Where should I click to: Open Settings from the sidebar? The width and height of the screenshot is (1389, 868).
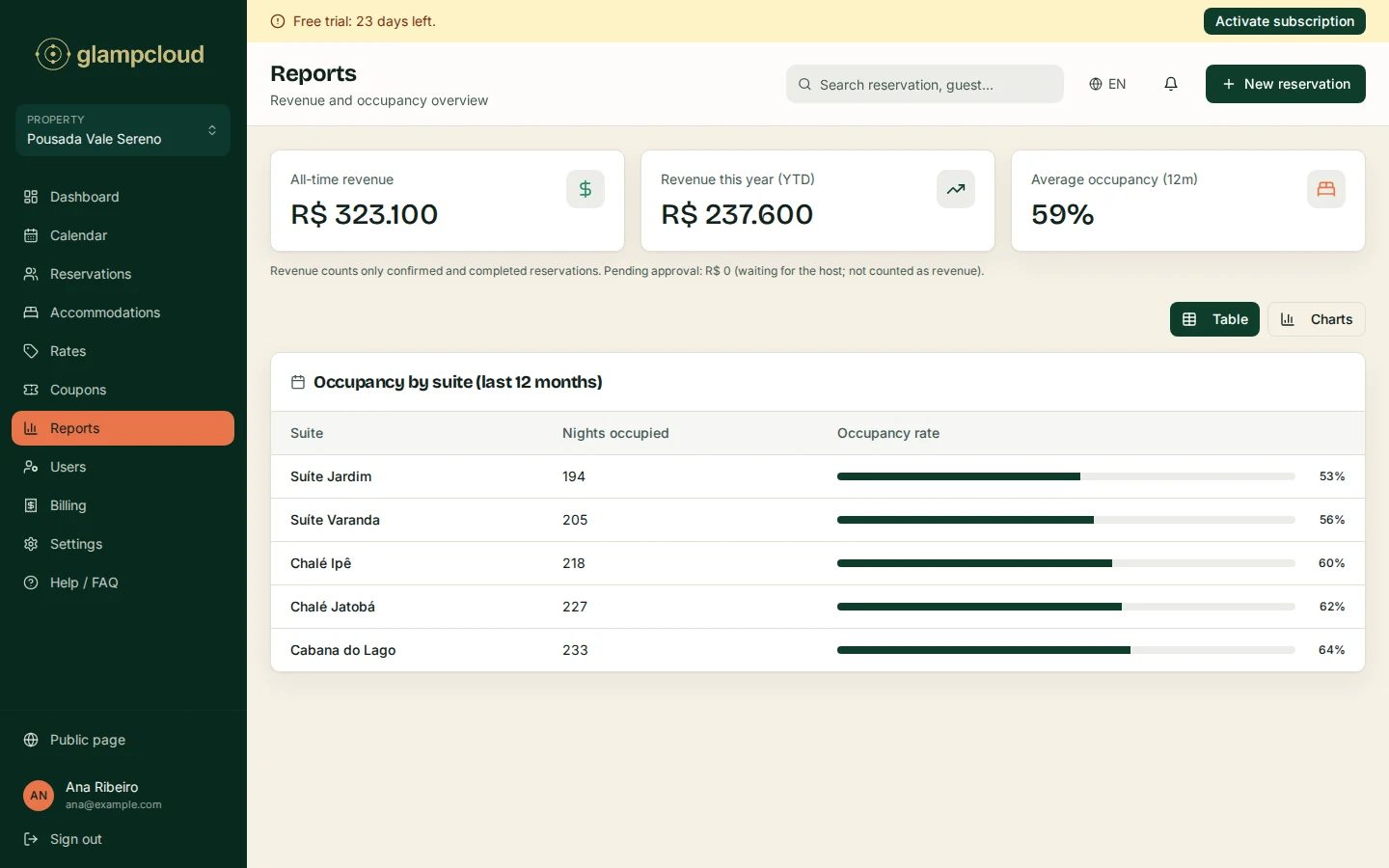click(x=123, y=544)
